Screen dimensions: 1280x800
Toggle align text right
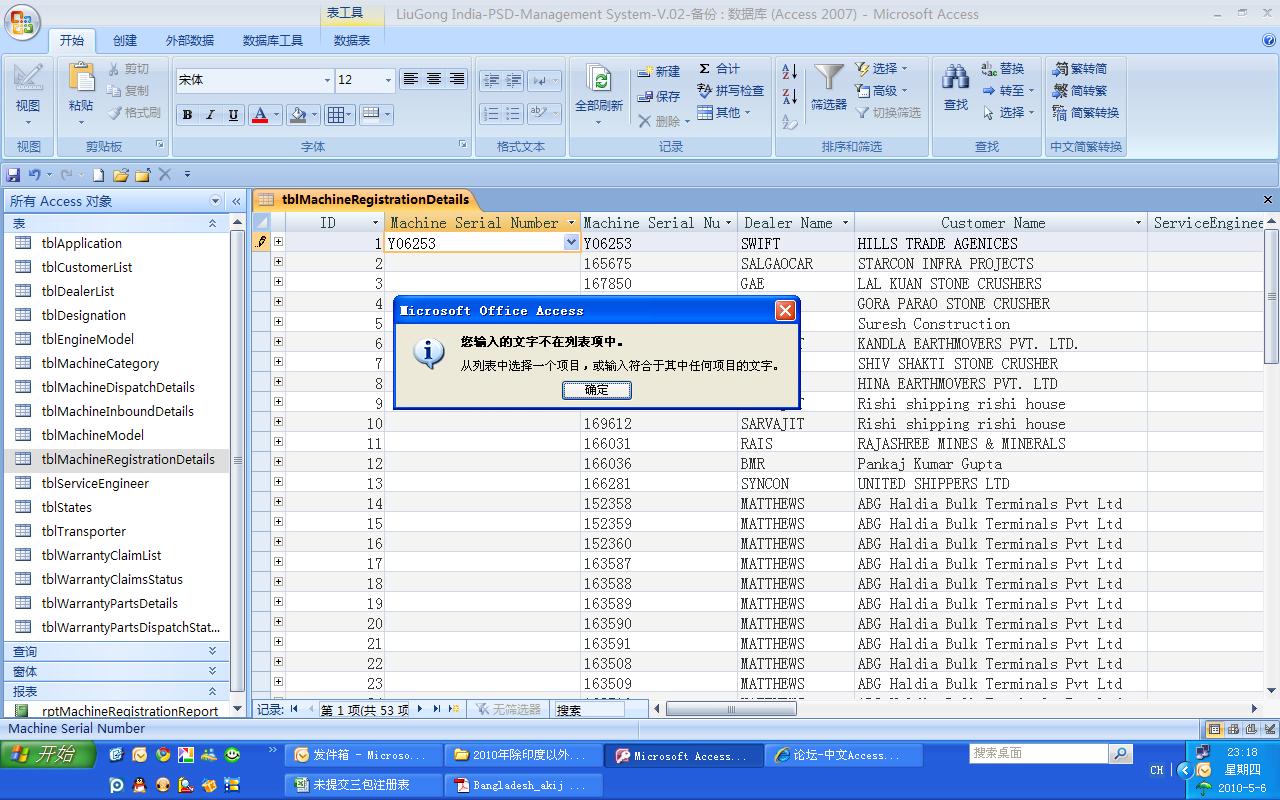click(x=457, y=79)
